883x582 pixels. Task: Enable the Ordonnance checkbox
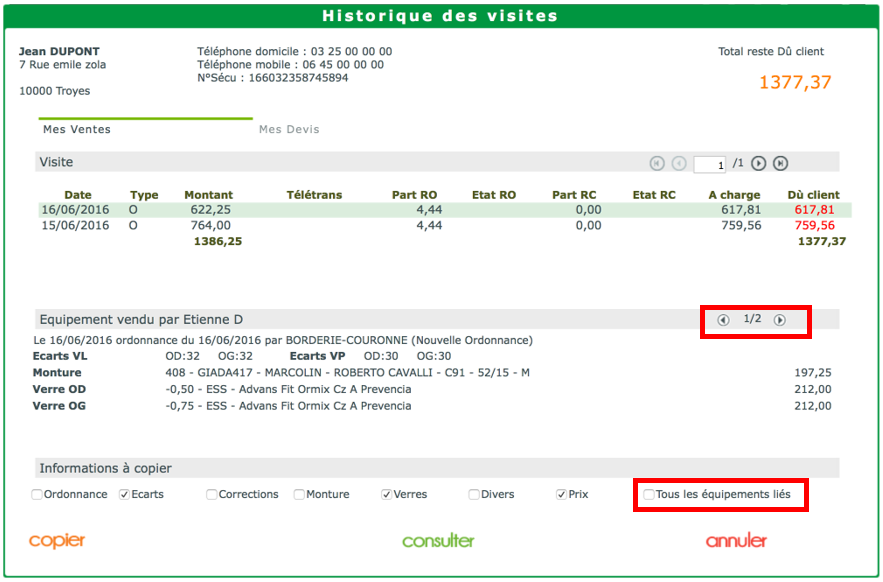pyautogui.click(x=37, y=495)
